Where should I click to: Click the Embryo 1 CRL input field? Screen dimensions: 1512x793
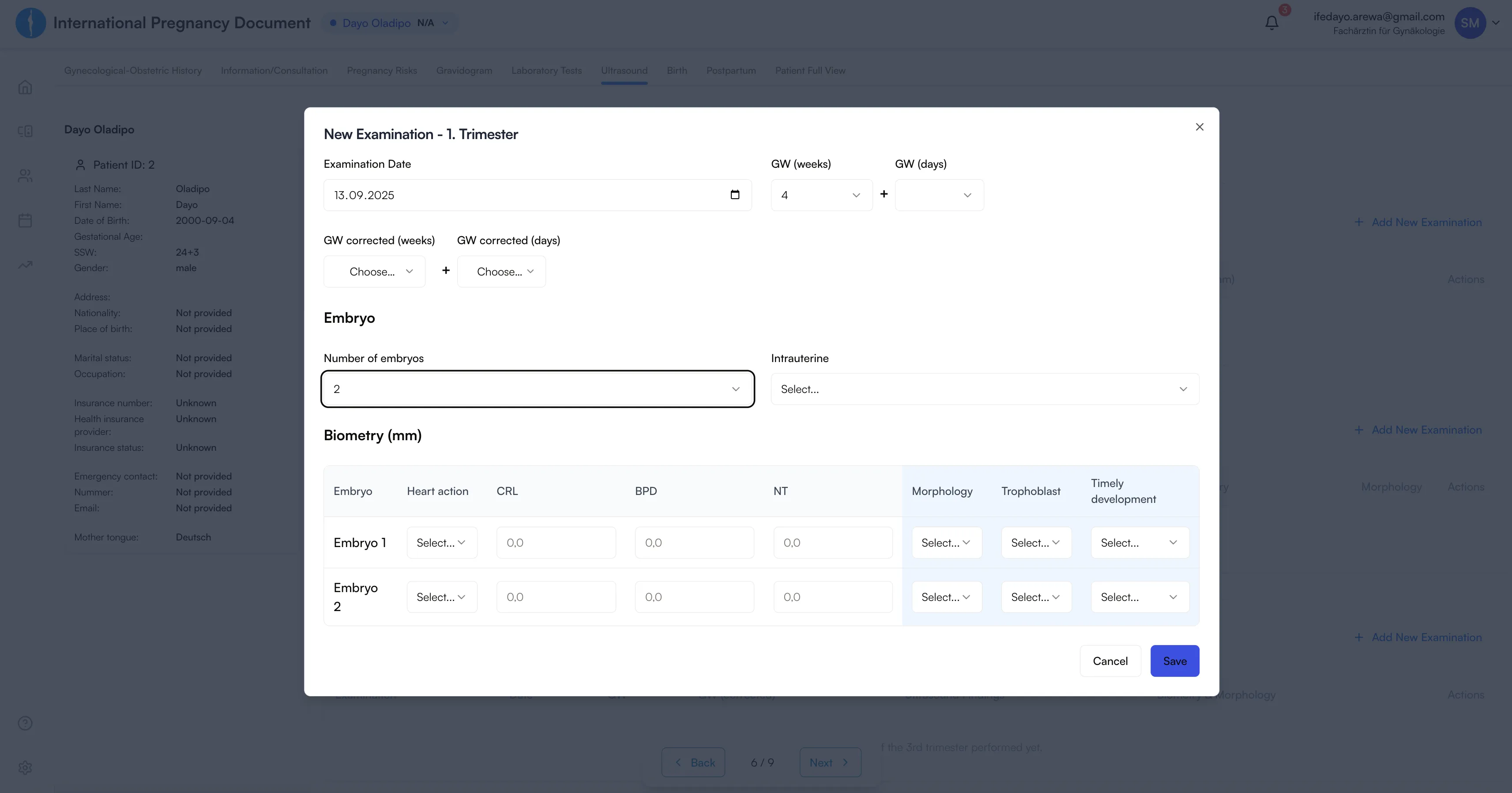pos(555,543)
